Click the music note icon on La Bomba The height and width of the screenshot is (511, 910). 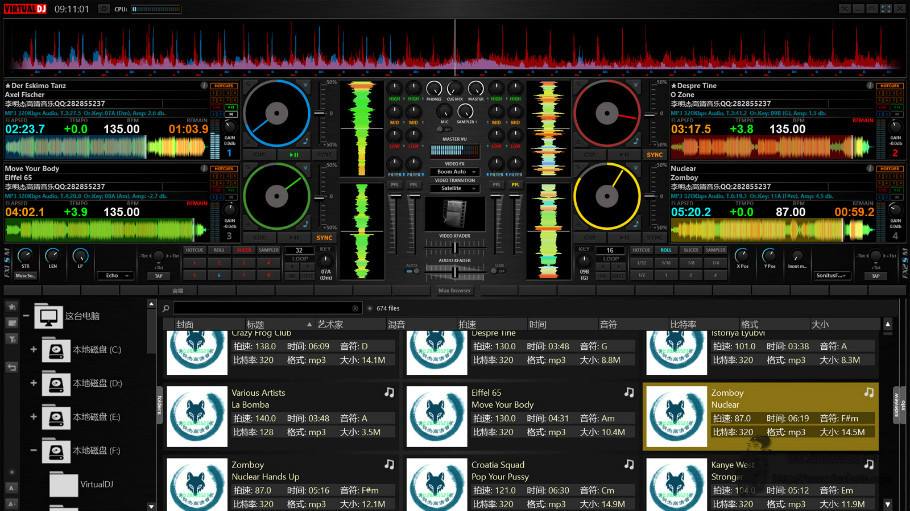(389, 393)
